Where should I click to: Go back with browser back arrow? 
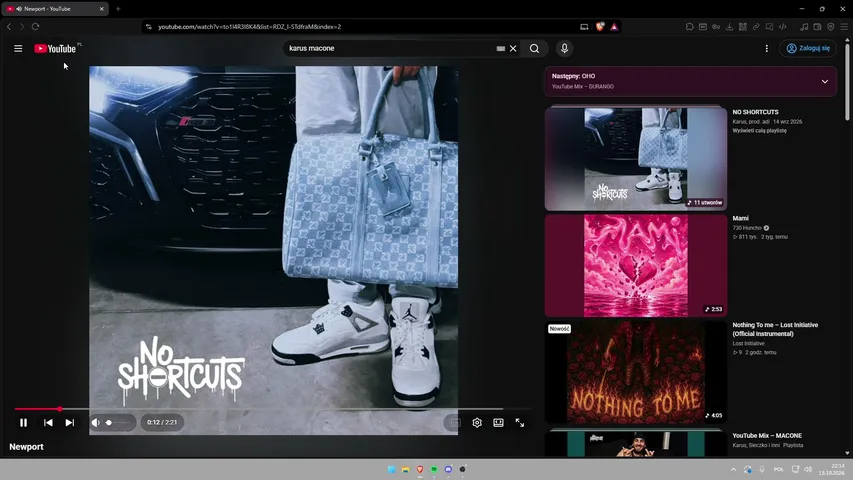pos(9,27)
